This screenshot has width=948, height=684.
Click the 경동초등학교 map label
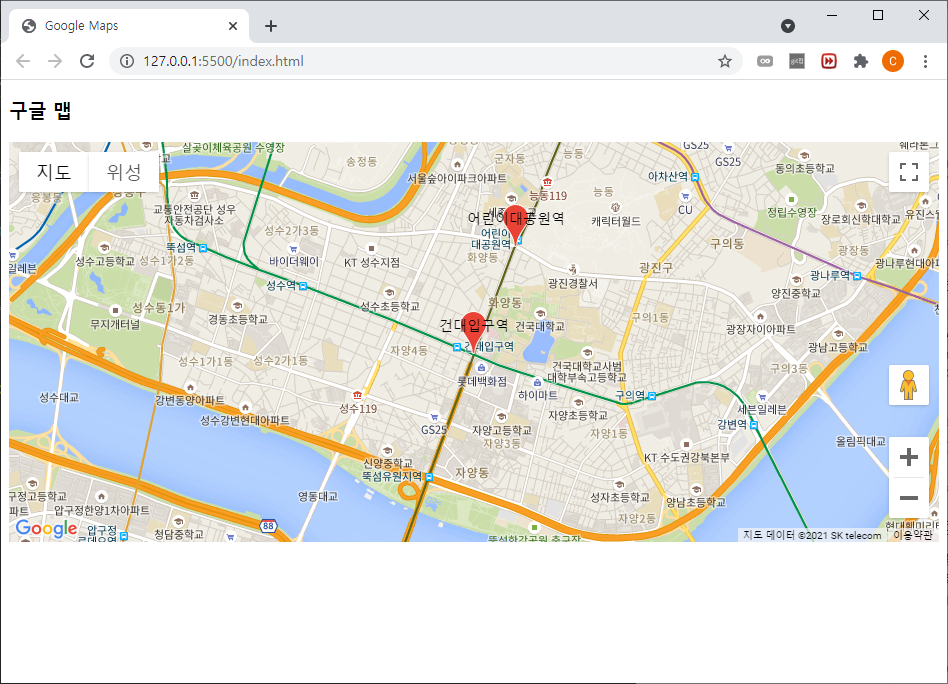(x=238, y=319)
